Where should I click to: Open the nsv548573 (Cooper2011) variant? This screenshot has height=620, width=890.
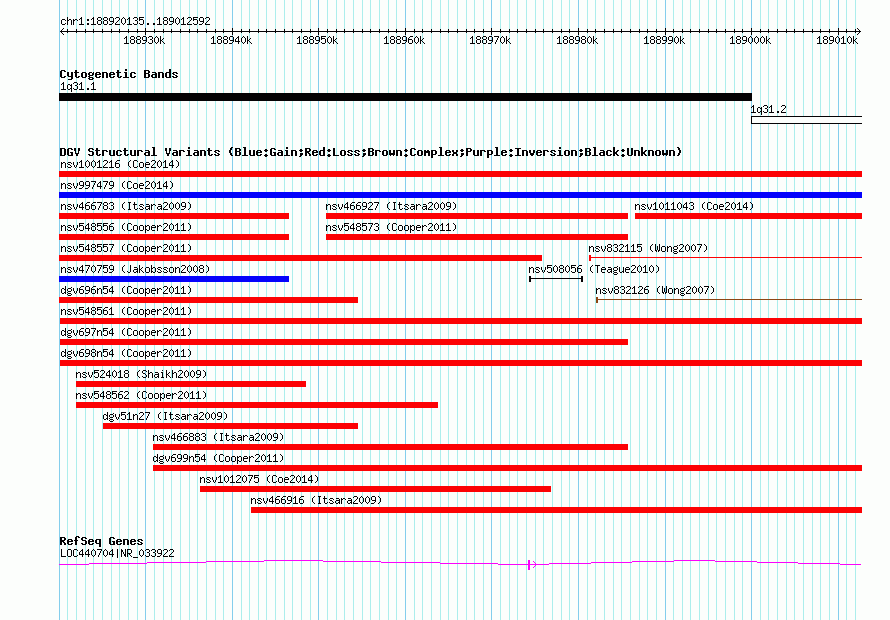point(477,237)
